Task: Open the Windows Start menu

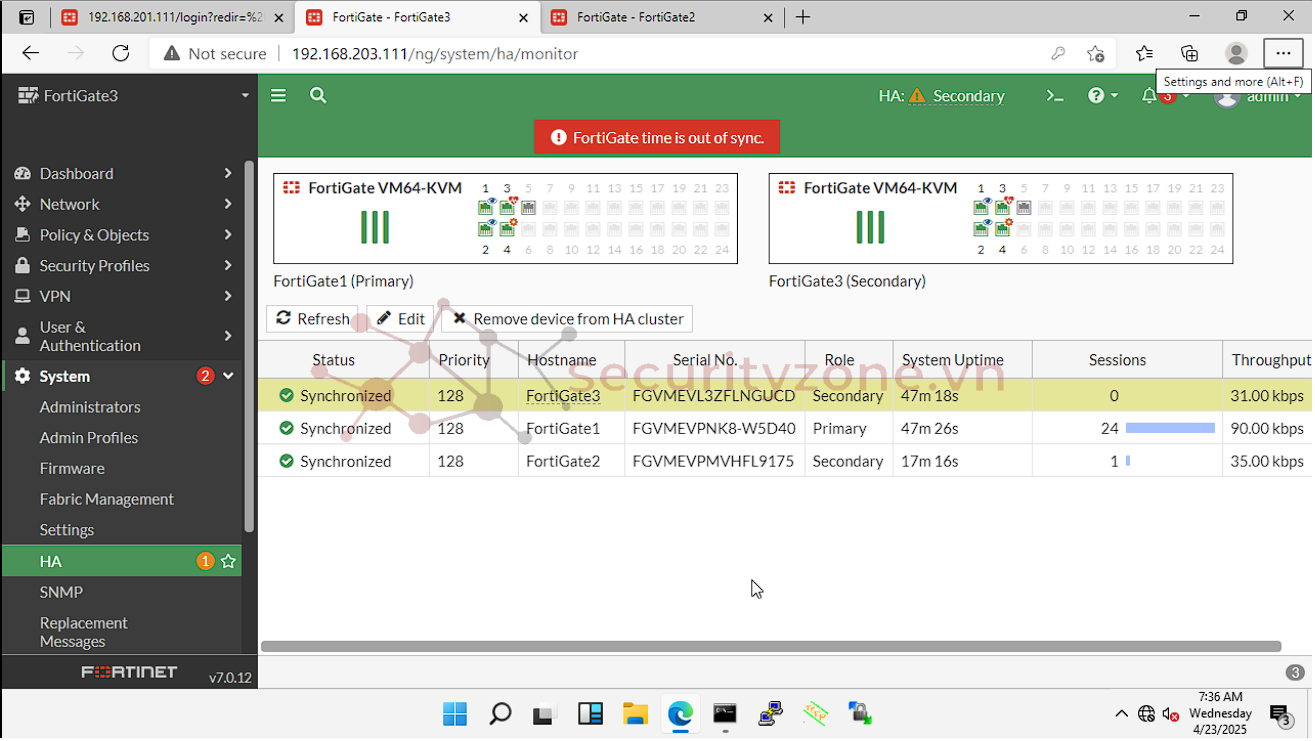Action: click(x=455, y=714)
